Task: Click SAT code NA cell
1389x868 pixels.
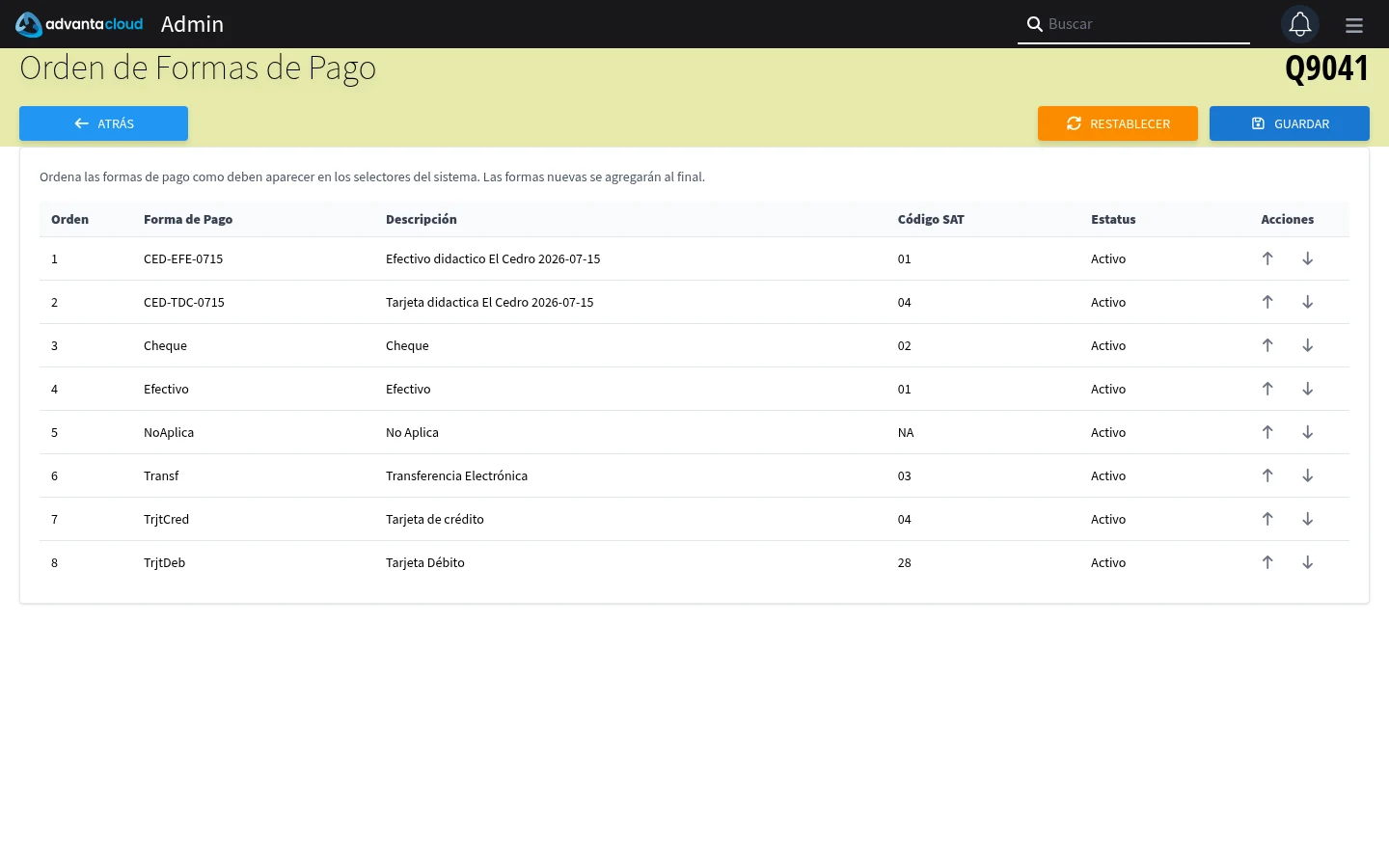Action: point(906,432)
